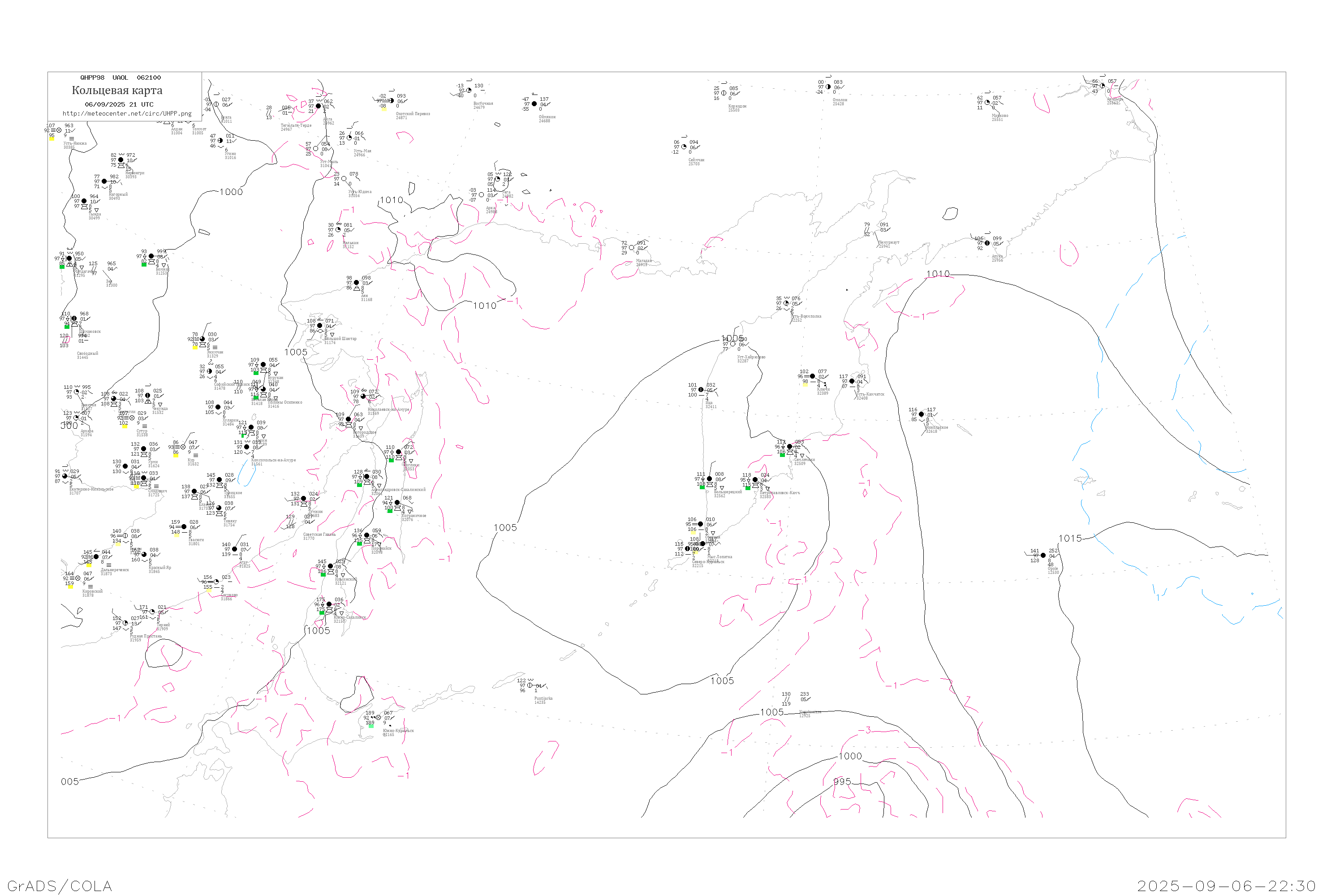This screenshot has height=896, width=1344.
Task: Click the 1000 isobar label near Нагорный
Action: 232,192
